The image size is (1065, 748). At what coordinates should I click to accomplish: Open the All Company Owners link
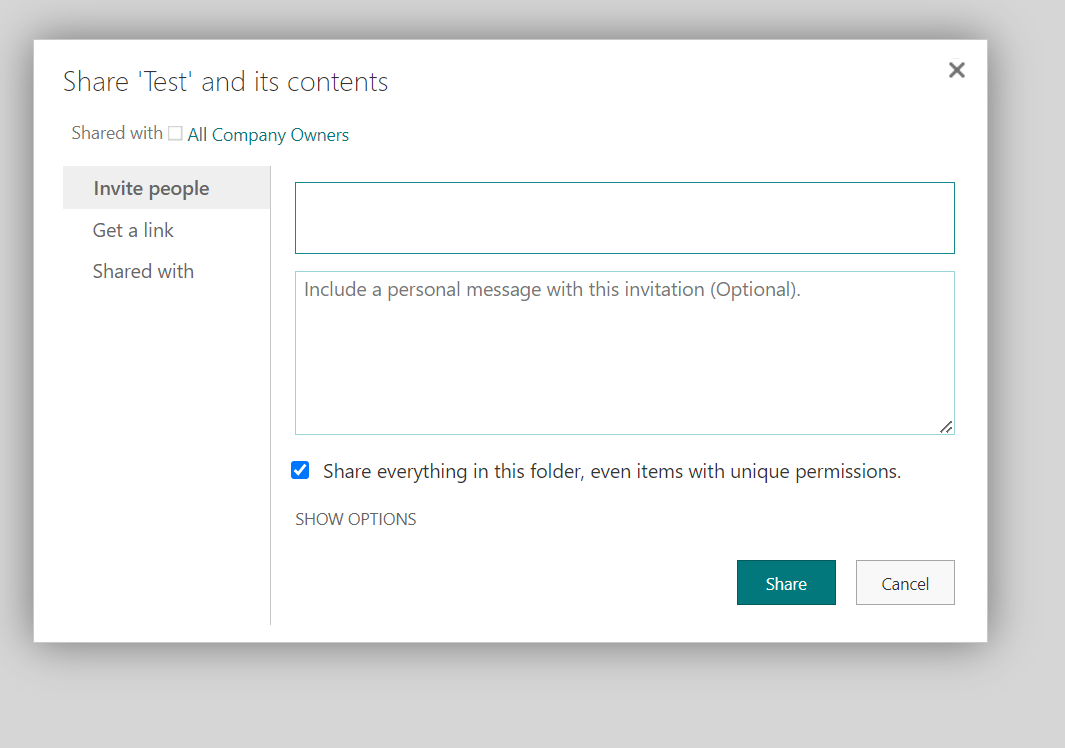point(268,135)
